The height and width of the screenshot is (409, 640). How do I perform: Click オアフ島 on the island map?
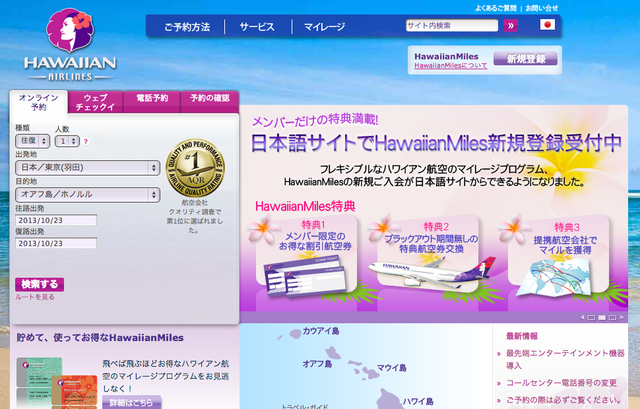[317, 363]
